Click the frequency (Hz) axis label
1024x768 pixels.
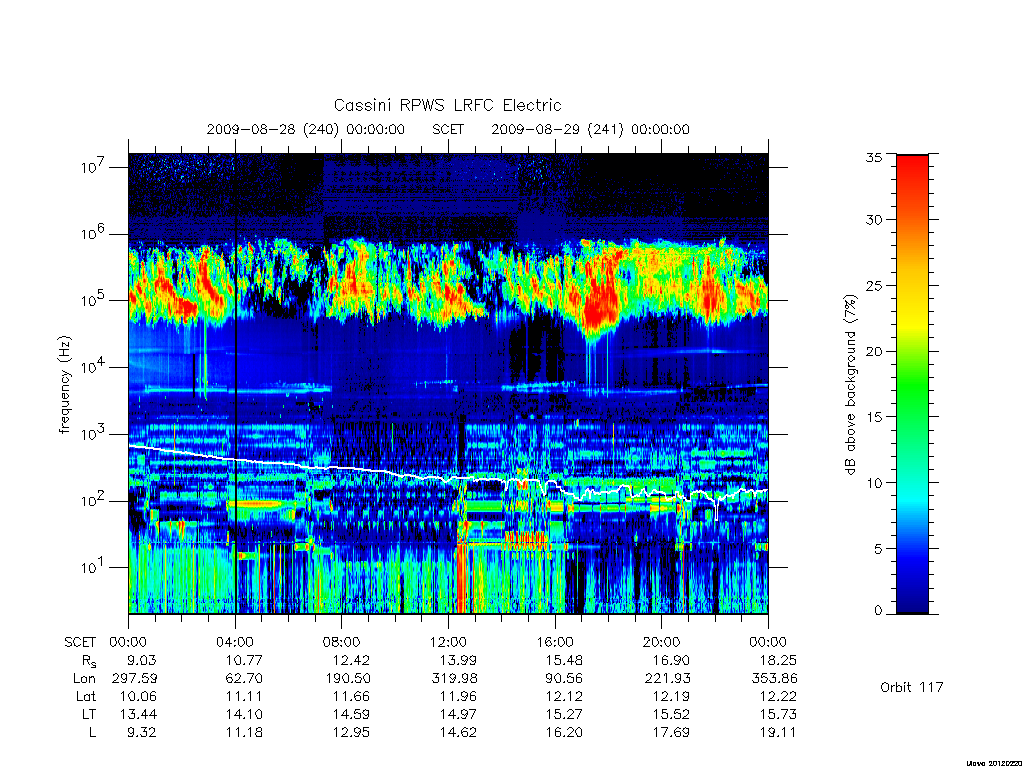click(64, 385)
